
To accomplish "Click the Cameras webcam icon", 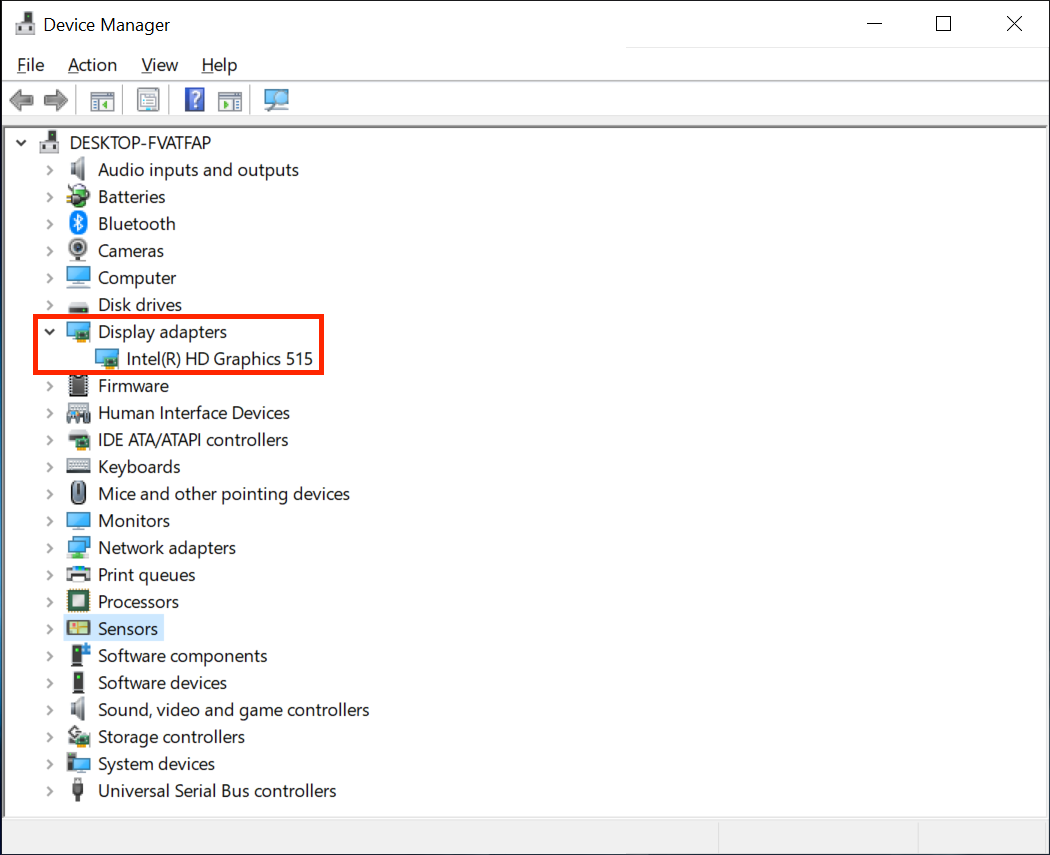I will pyautogui.click(x=78, y=251).
